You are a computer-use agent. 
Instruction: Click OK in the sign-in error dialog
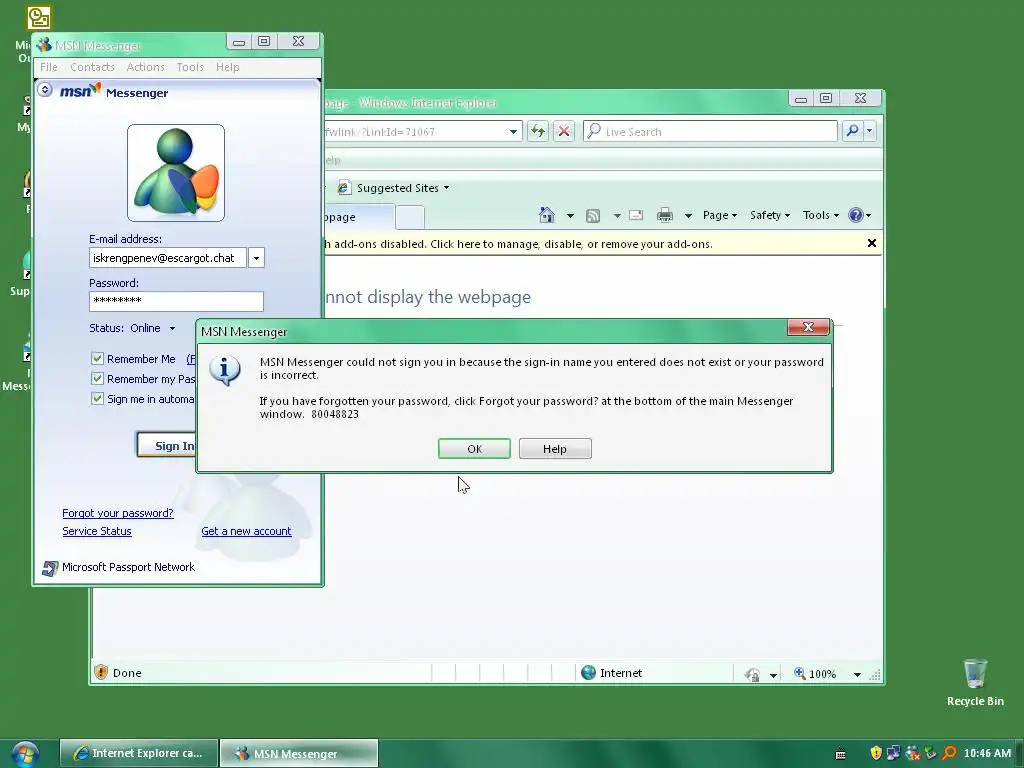point(474,449)
